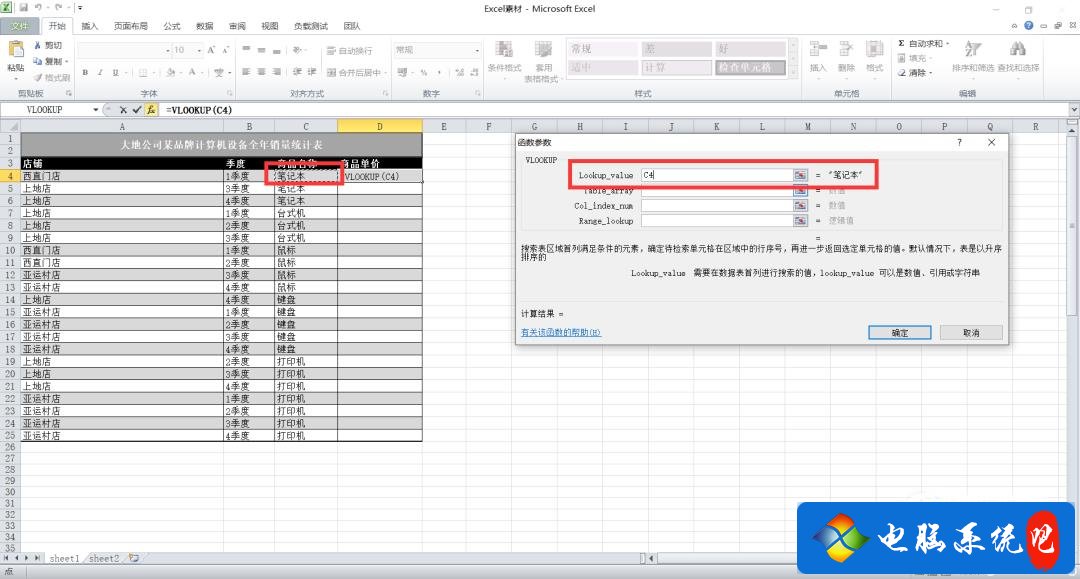Switch to sheet2 worksheet tab
Screen dimensions: 1080x579
104,558
